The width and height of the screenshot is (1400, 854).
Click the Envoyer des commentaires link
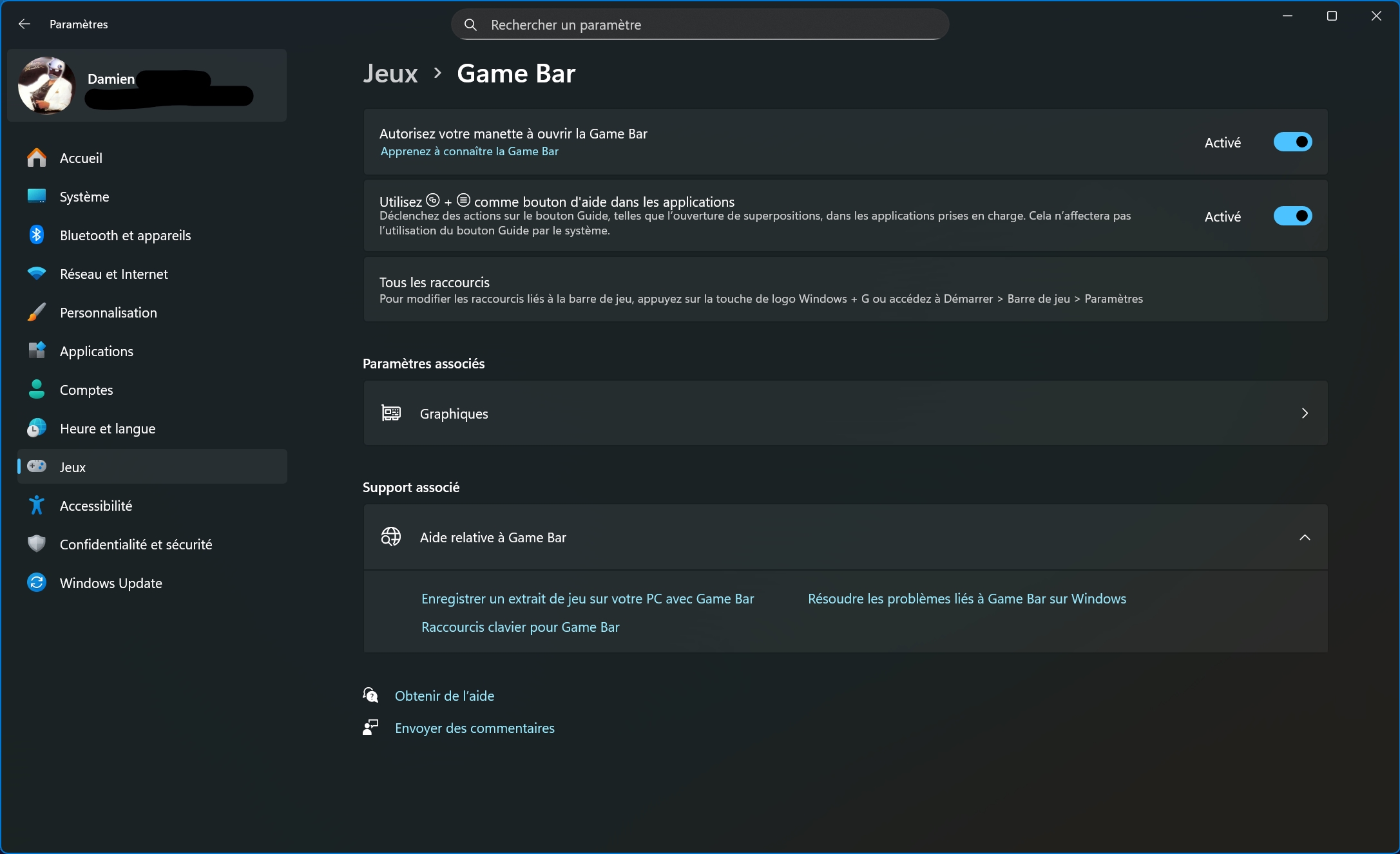(474, 728)
